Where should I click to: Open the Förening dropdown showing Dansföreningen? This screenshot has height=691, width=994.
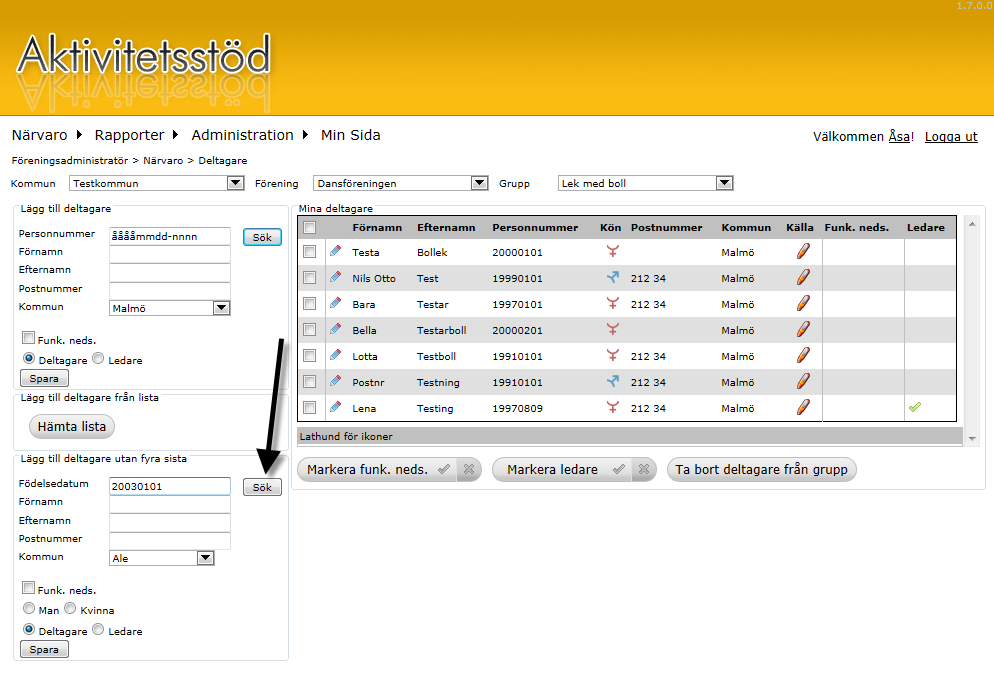click(401, 183)
